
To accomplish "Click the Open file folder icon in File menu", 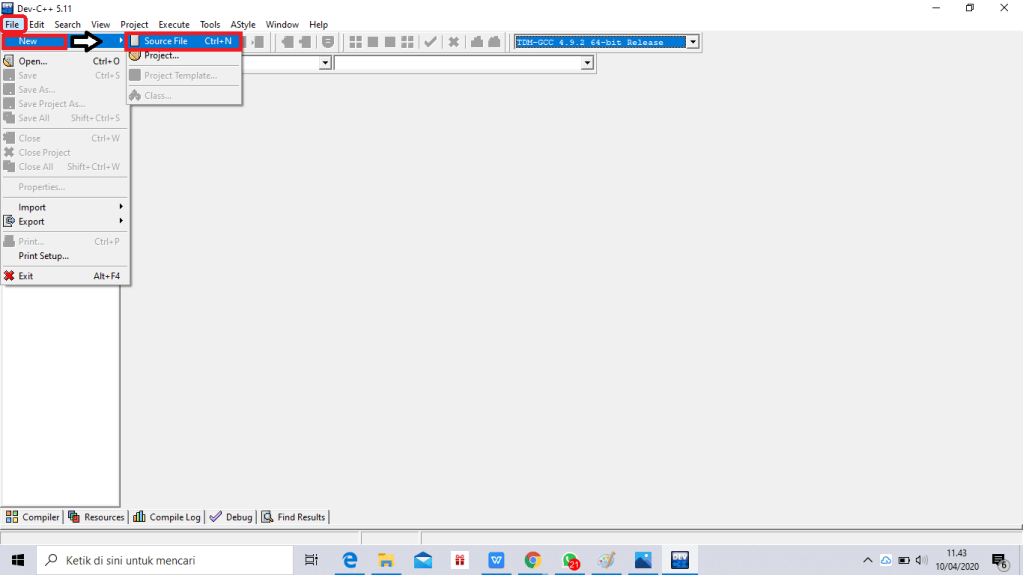I will 9,61.
